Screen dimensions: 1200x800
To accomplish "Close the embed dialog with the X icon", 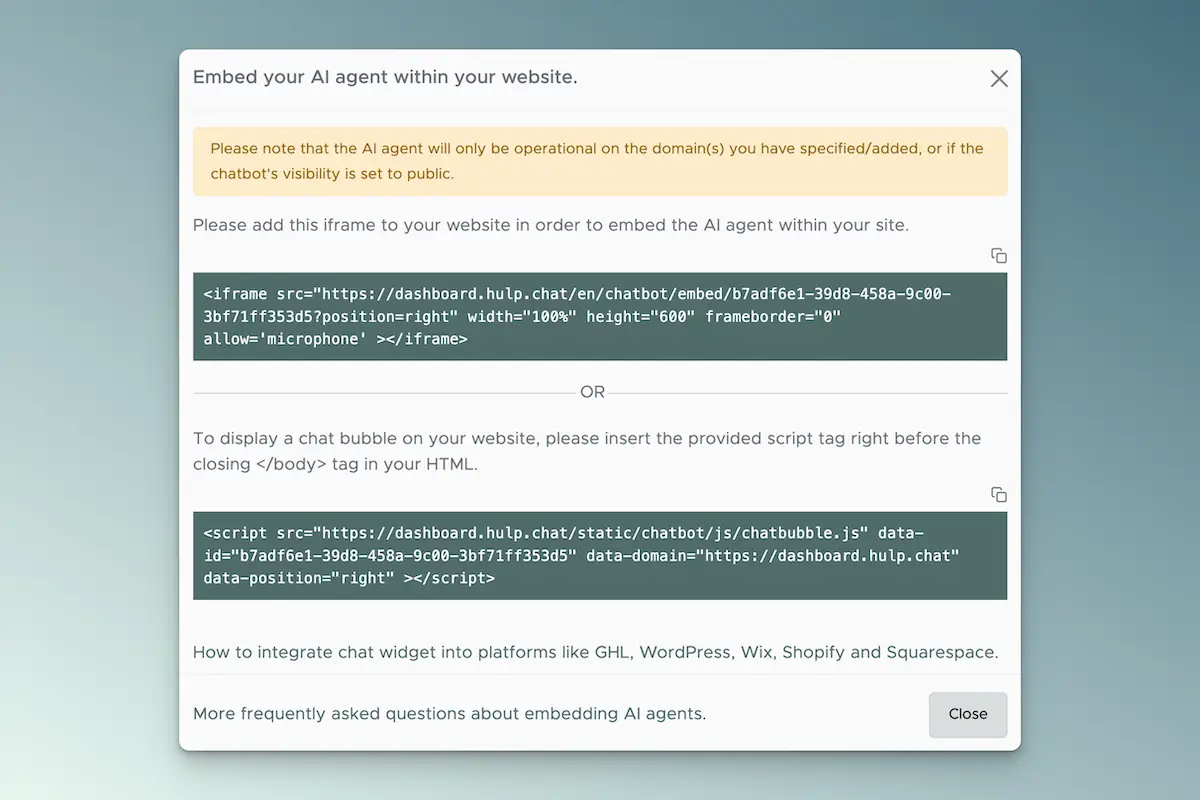I will tap(998, 78).
